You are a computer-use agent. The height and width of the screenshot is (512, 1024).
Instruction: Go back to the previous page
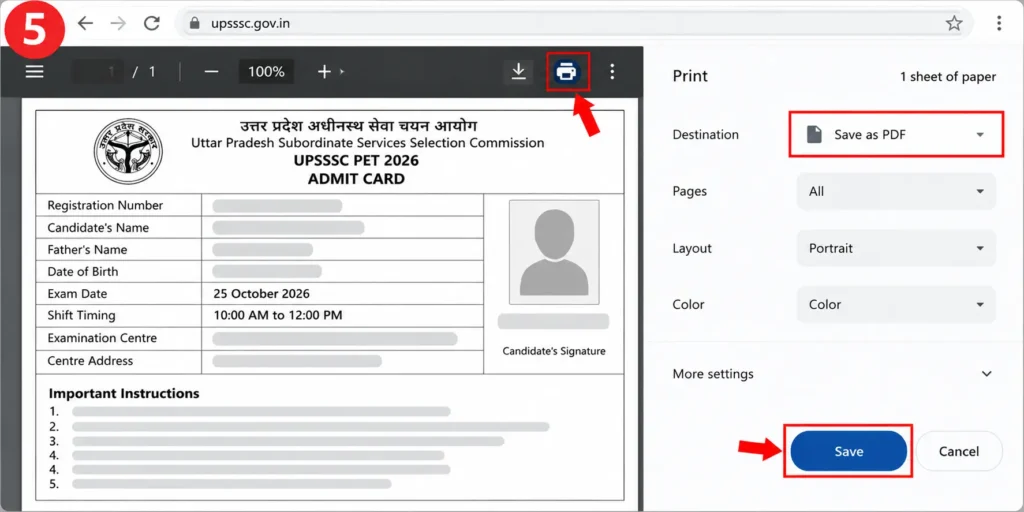pos(86,24)
